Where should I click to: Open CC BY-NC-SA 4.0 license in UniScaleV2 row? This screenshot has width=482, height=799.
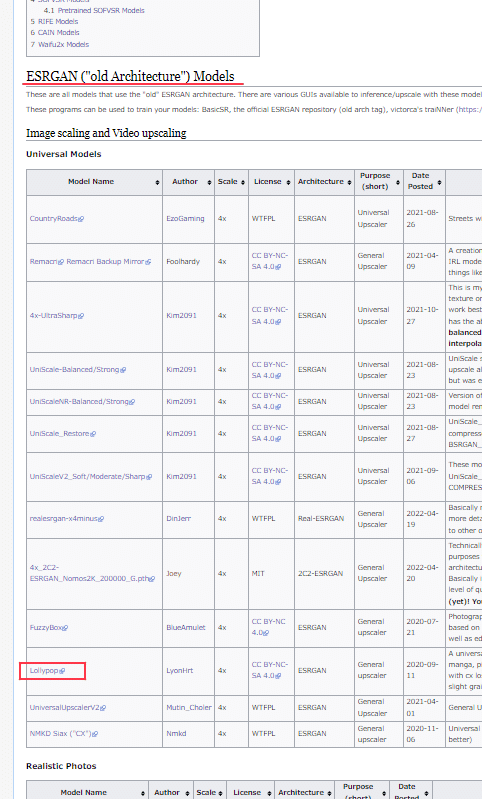point(270,476)
